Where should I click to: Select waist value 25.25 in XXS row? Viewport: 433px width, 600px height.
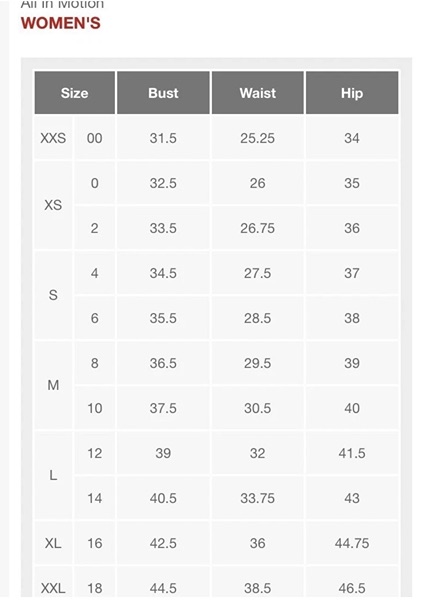[x=258, y=138]
